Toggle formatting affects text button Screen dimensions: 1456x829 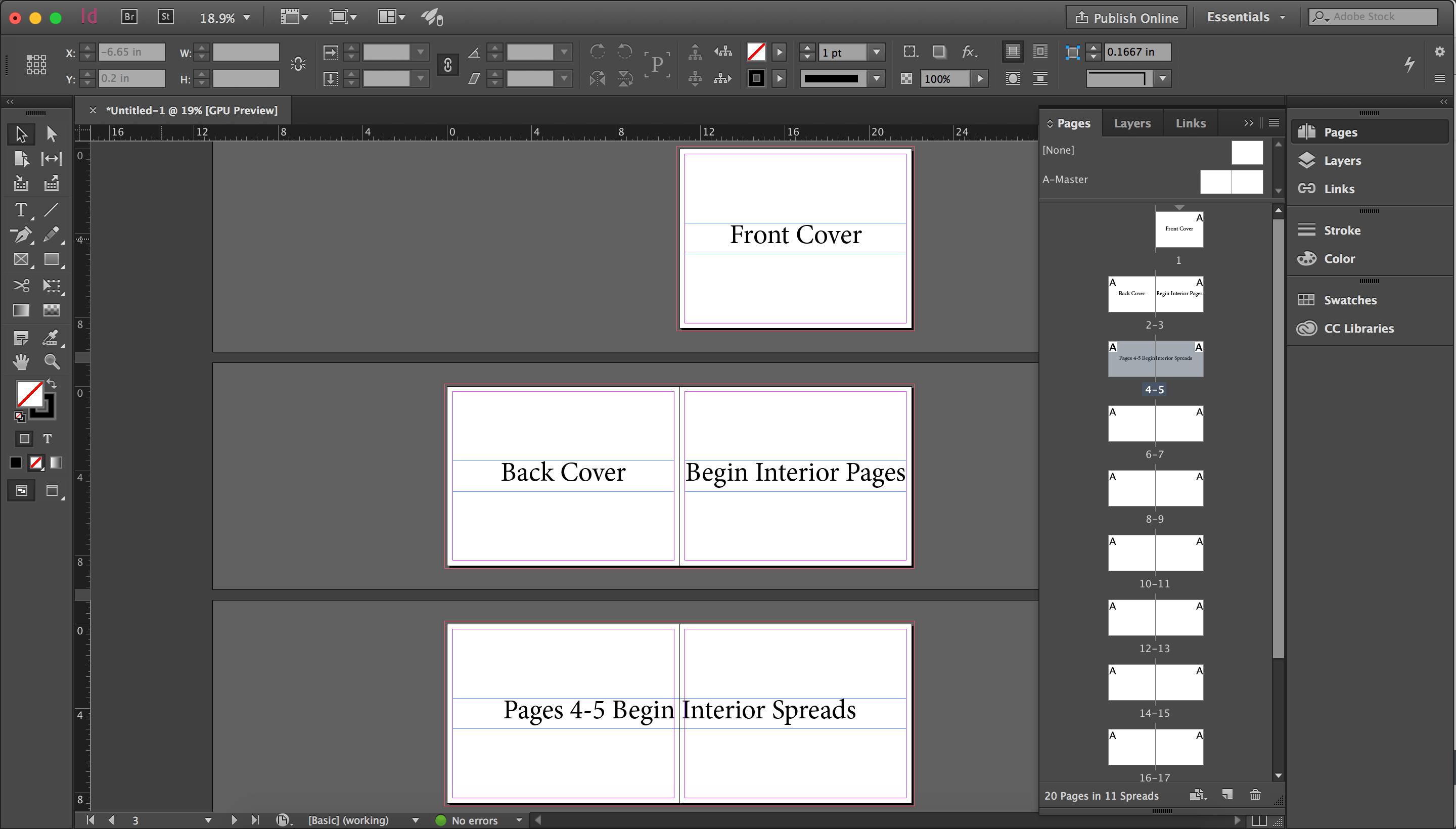(47, 439)
